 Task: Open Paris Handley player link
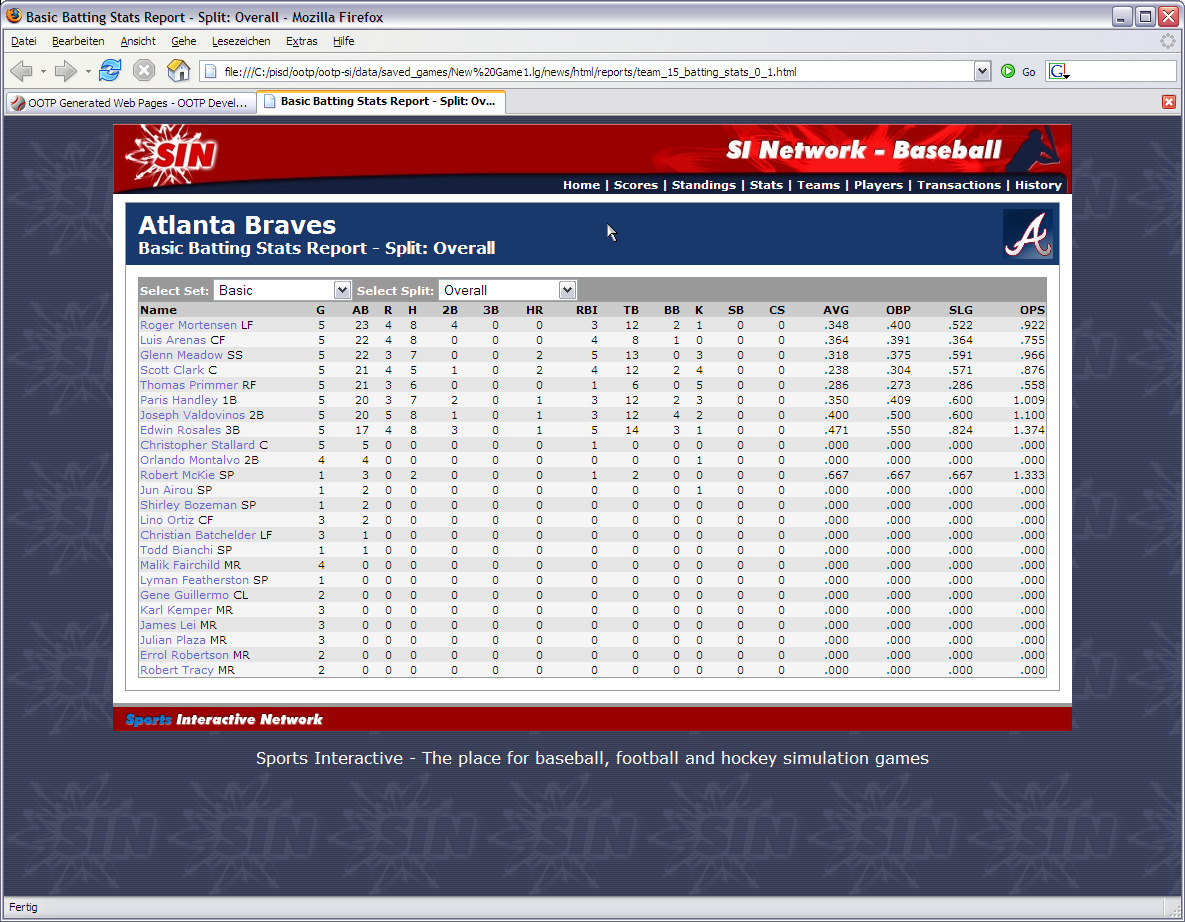pyautogui.click(x=178, y=401)
